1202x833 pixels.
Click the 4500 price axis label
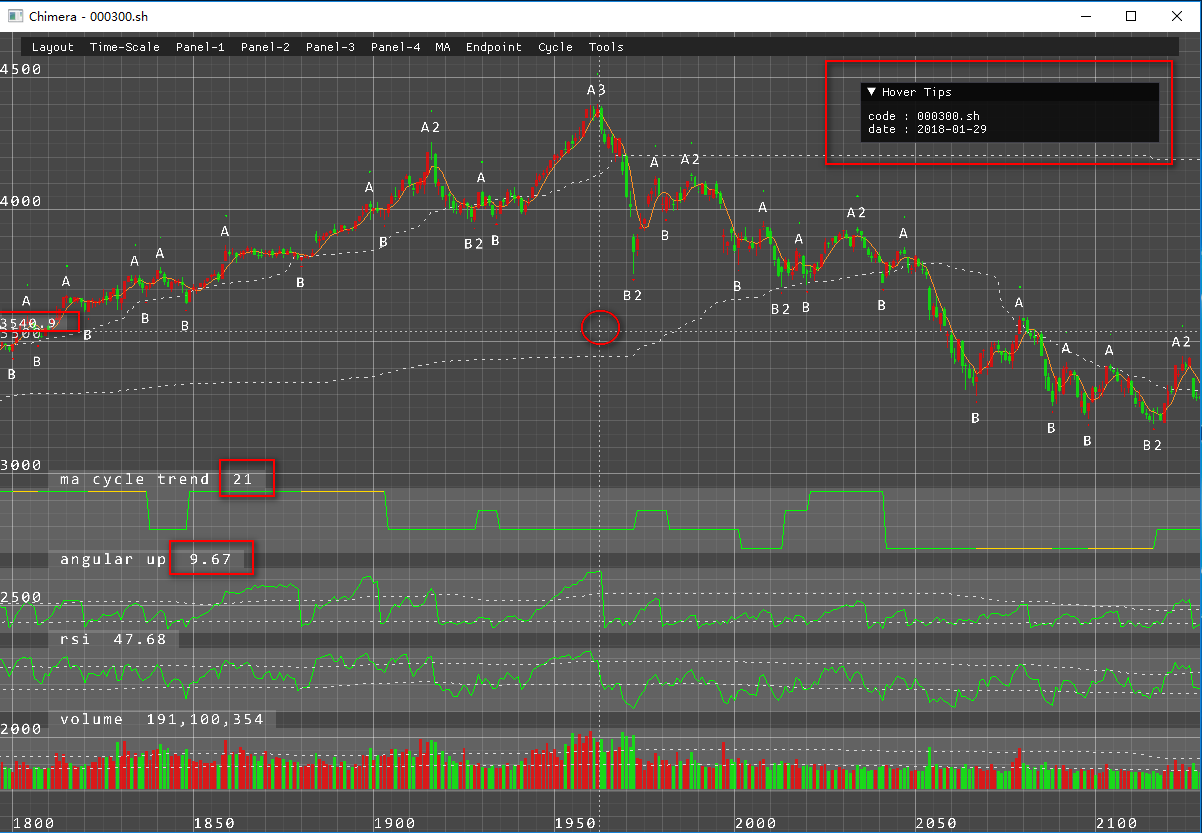20,69
